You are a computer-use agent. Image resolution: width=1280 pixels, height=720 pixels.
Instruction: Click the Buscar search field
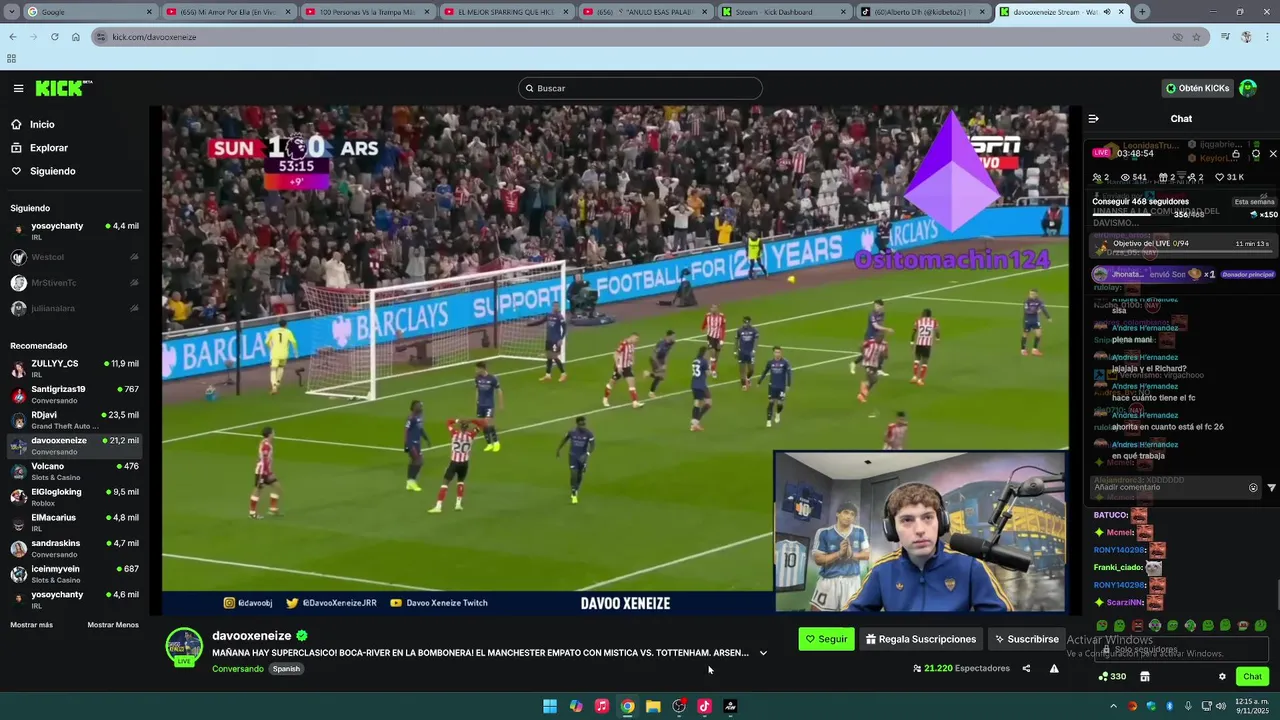[640, 88]
